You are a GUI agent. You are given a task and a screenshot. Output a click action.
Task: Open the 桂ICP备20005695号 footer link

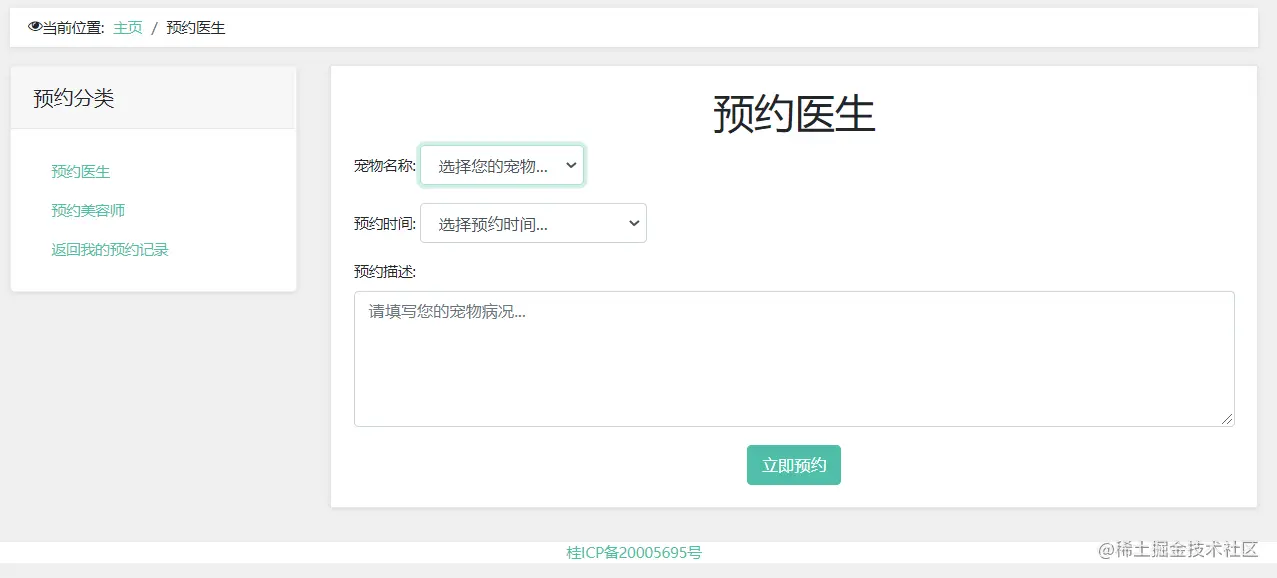634,552
